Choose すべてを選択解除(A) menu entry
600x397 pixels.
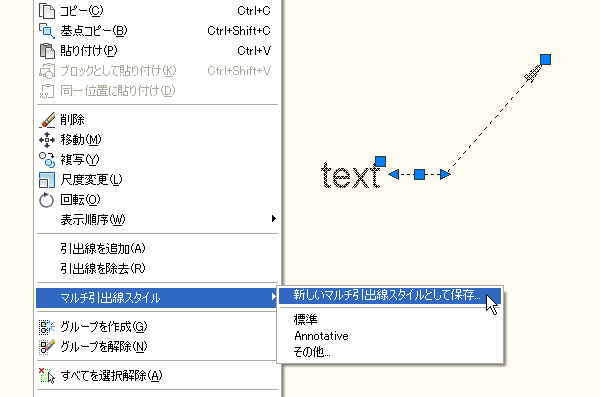click(157, 376)
